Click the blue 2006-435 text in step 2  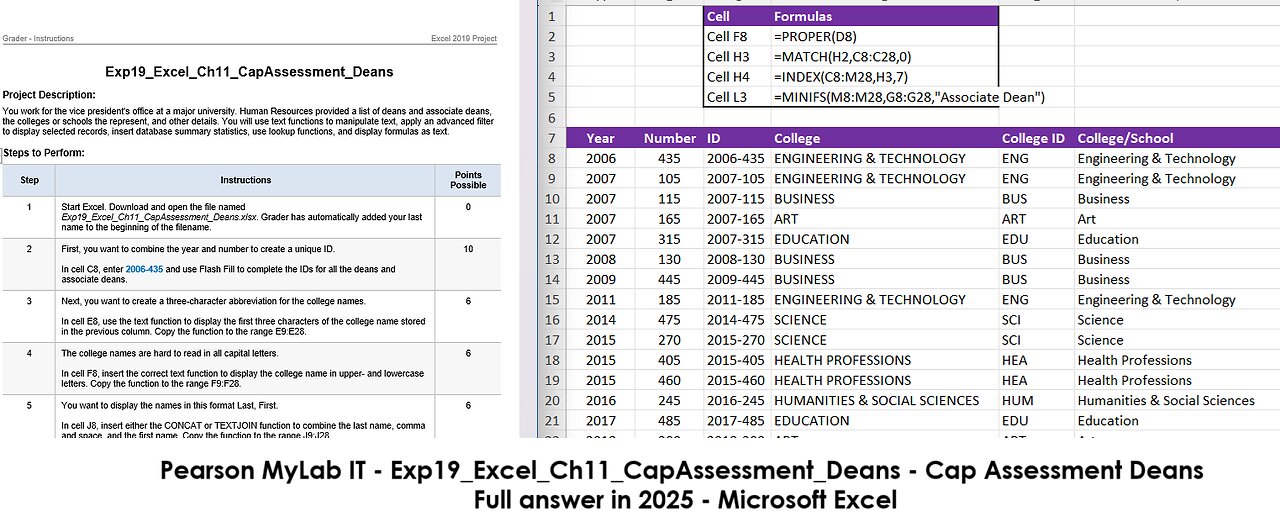(144, 270)
